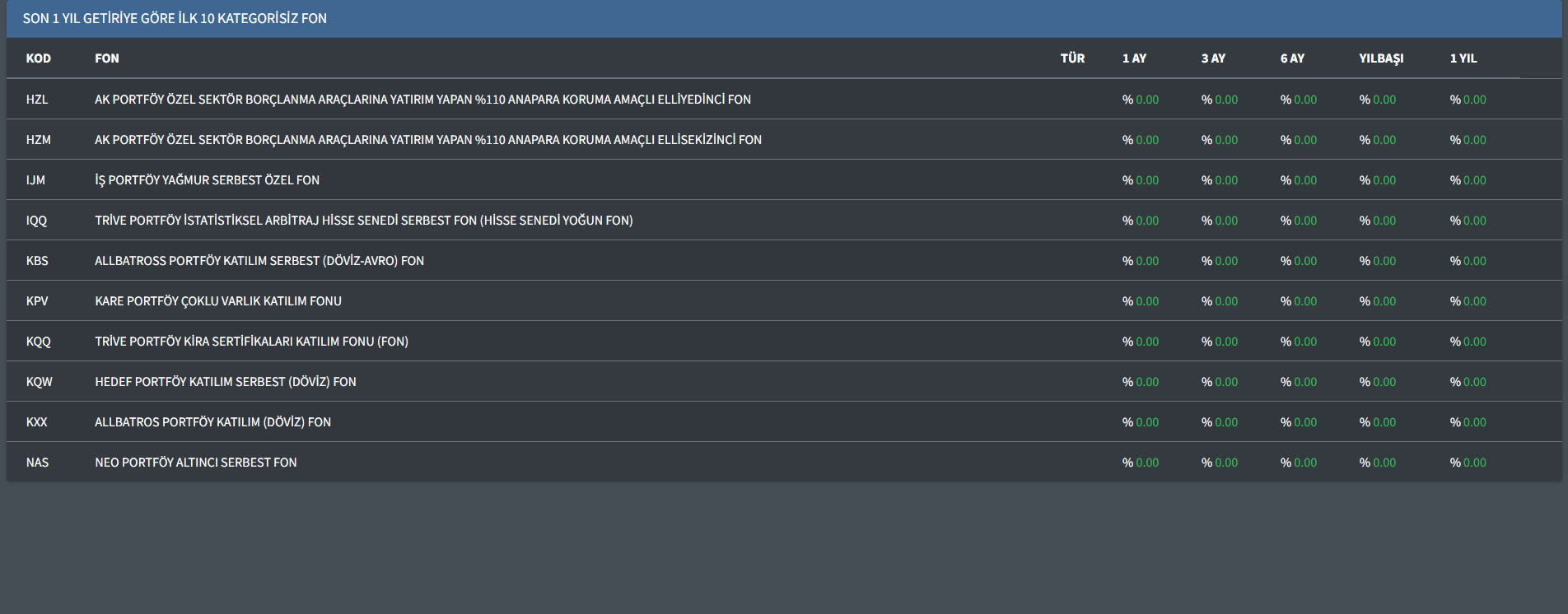1568x614 pixels.
Task: Open Kare Portföy Çoklu Varlık Katılım Fonu
Action: [x=217, y=301]
